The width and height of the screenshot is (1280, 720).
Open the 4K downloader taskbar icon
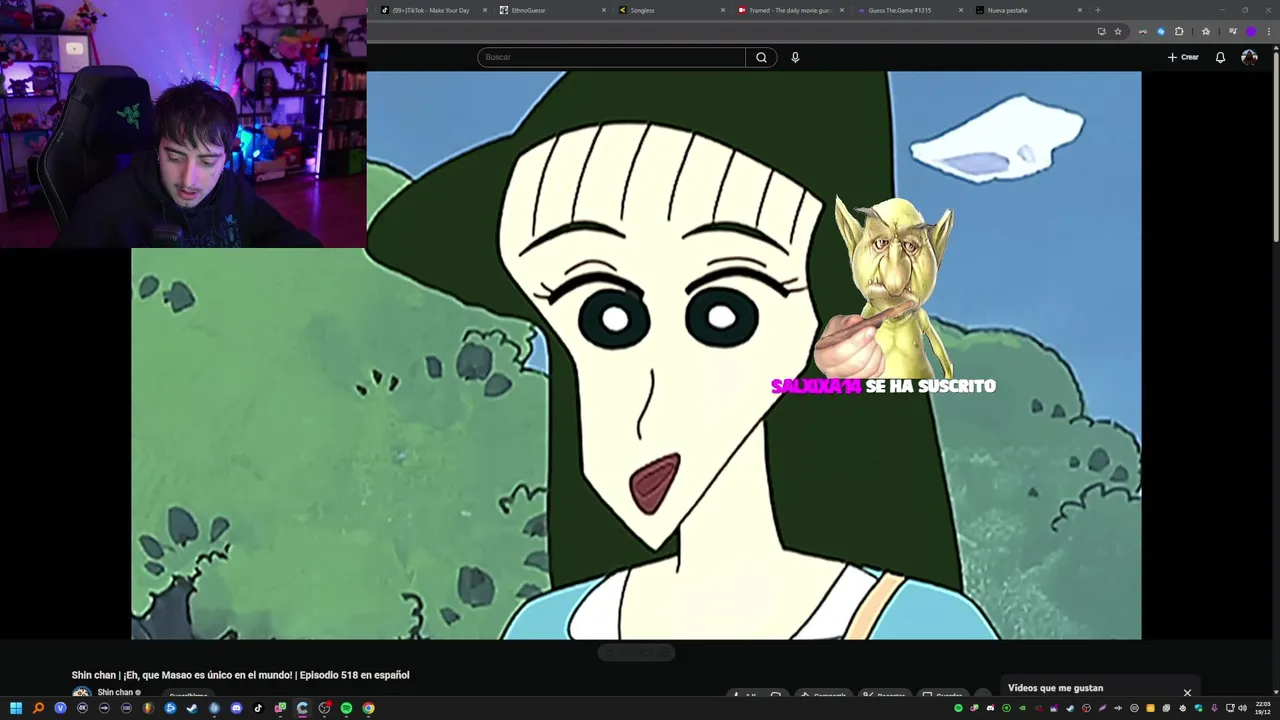82,708
